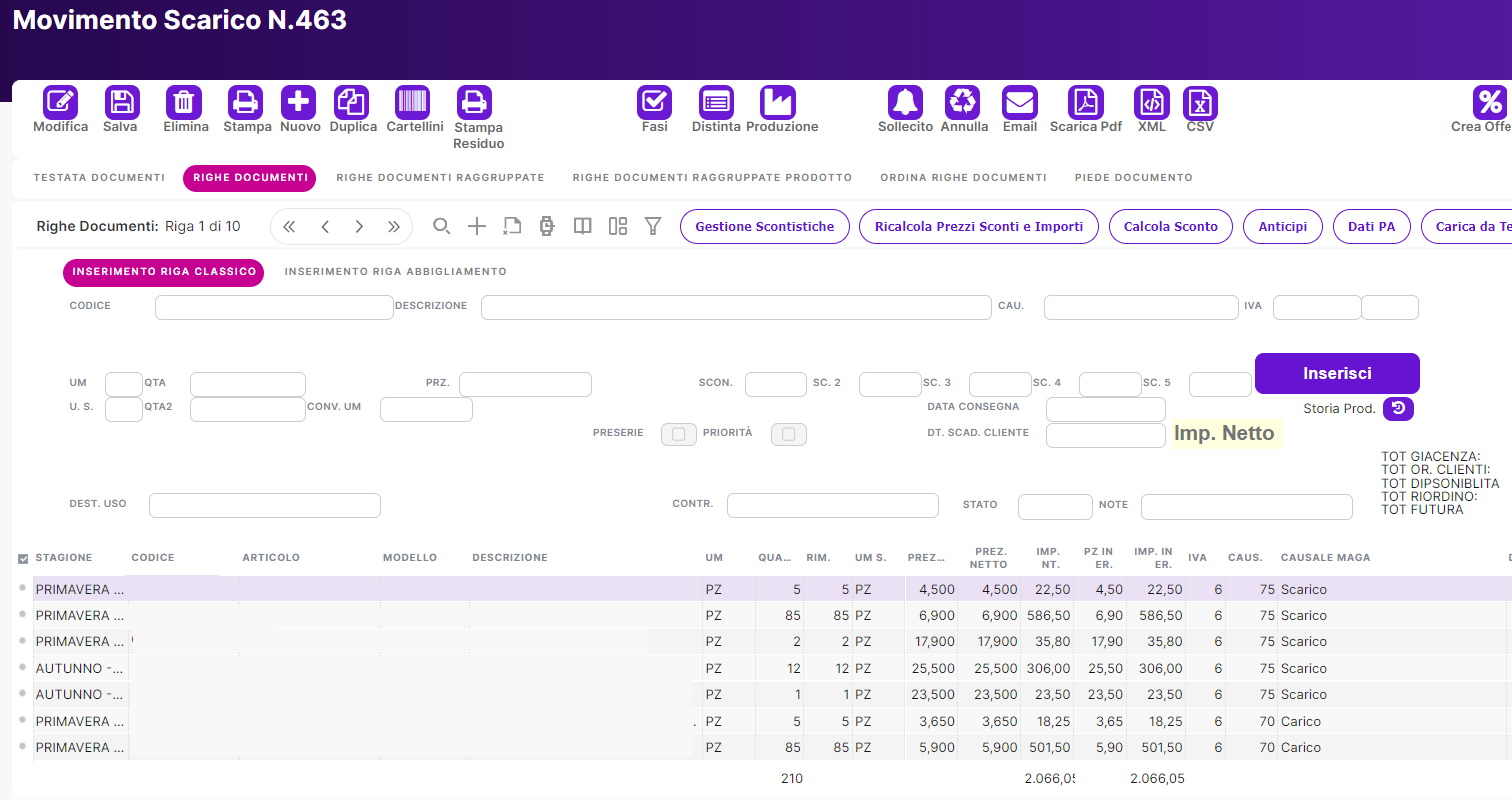Jump to first row with double-left chevron
Viewport: 1512px width, 800px height.
tap(289, 227)
